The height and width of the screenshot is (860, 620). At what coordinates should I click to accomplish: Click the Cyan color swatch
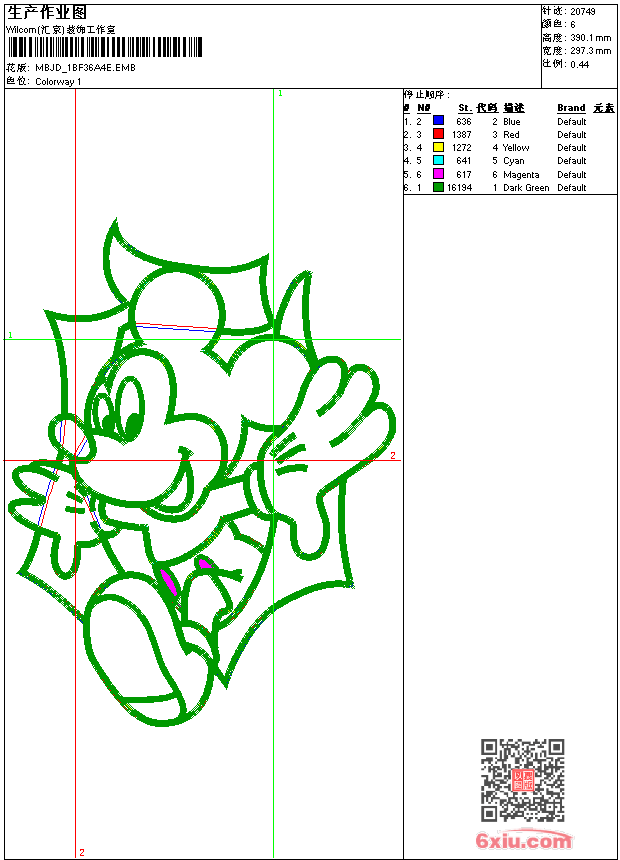(438, 160)
